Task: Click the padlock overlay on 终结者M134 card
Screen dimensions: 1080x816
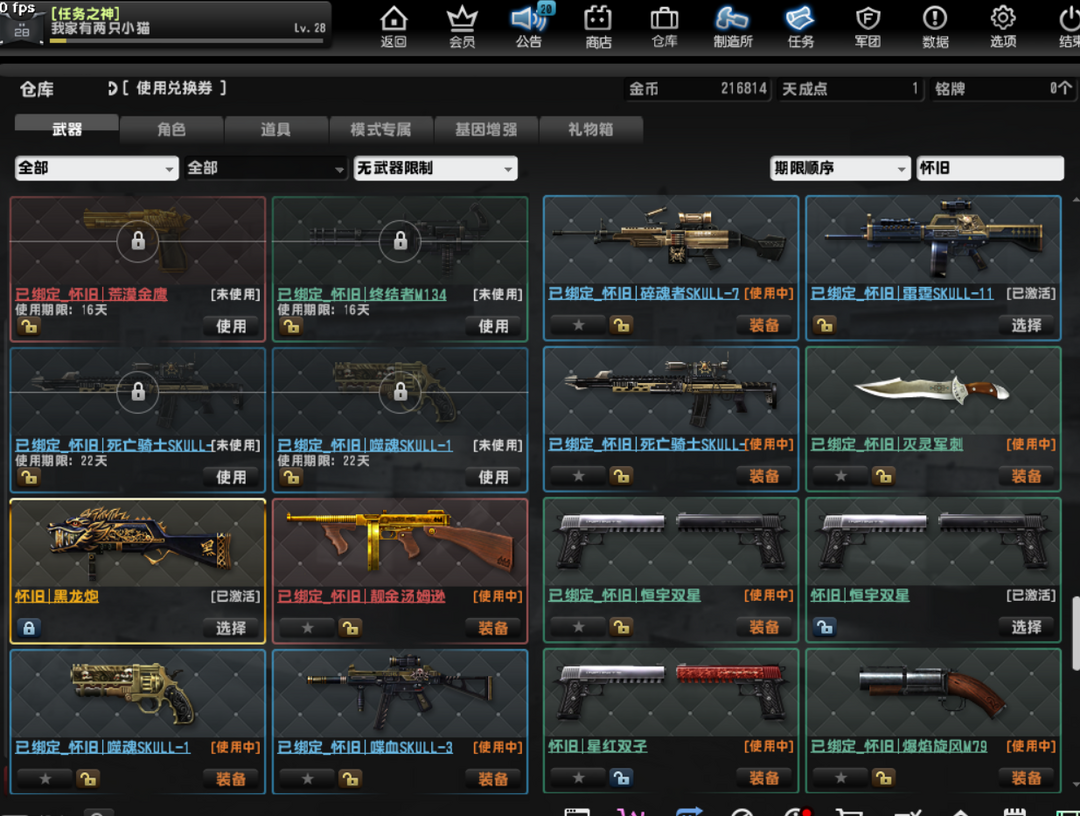Action: coord(400,241)
